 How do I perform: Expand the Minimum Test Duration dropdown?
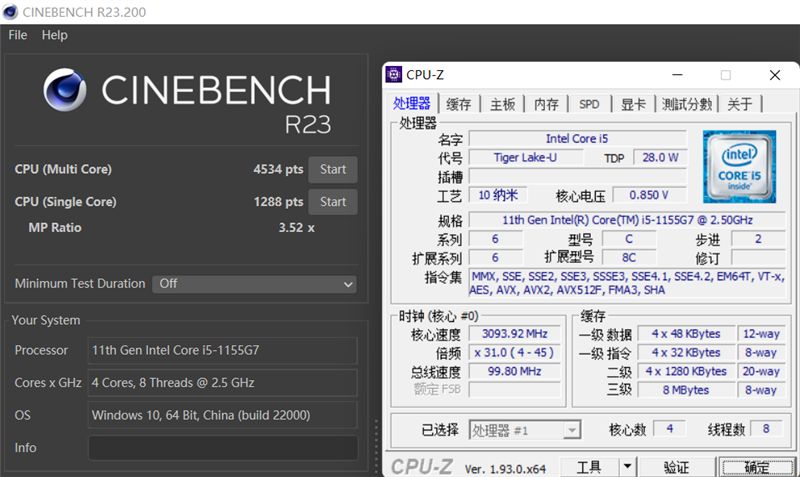tap(254, 284)
